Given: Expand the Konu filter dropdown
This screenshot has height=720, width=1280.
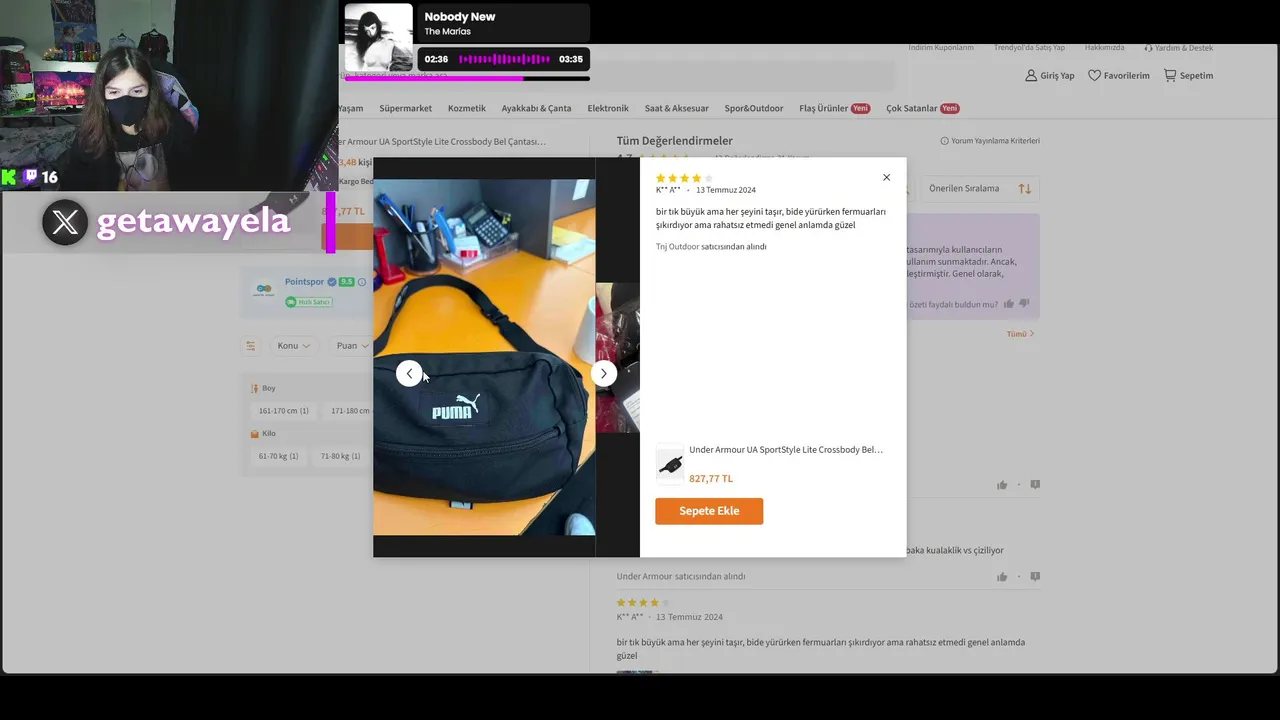Looking at the screenshot, I should point(294,346).
